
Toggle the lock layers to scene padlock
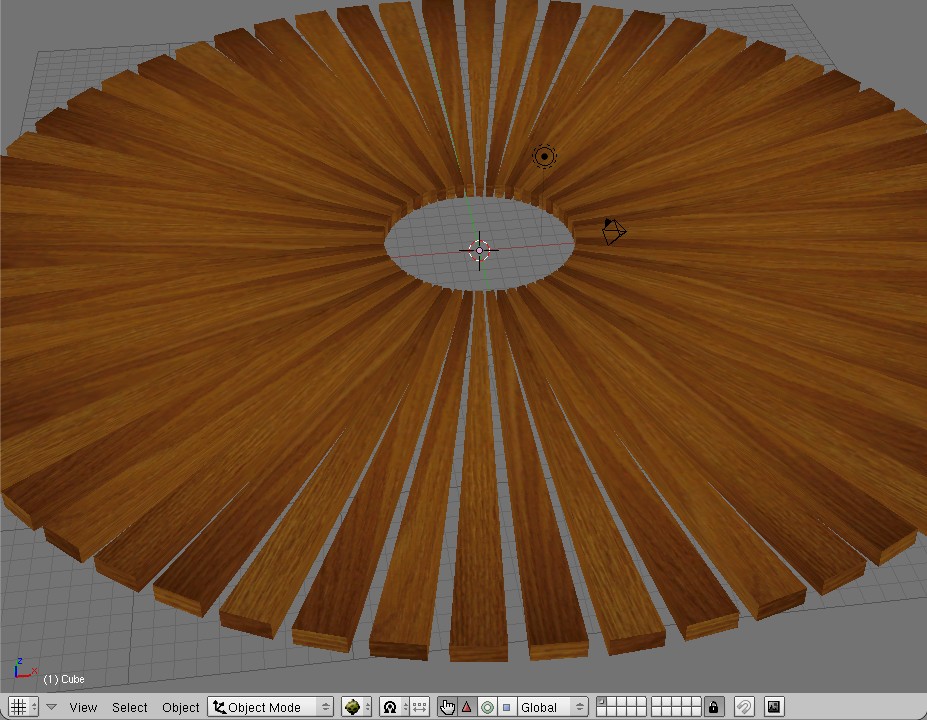point(714,707)
